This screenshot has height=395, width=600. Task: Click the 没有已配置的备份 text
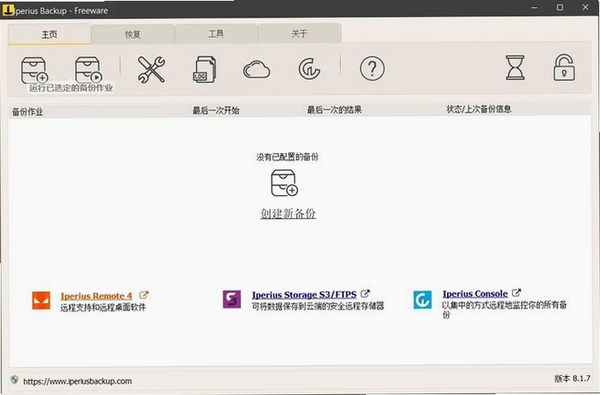pos(287,157)
